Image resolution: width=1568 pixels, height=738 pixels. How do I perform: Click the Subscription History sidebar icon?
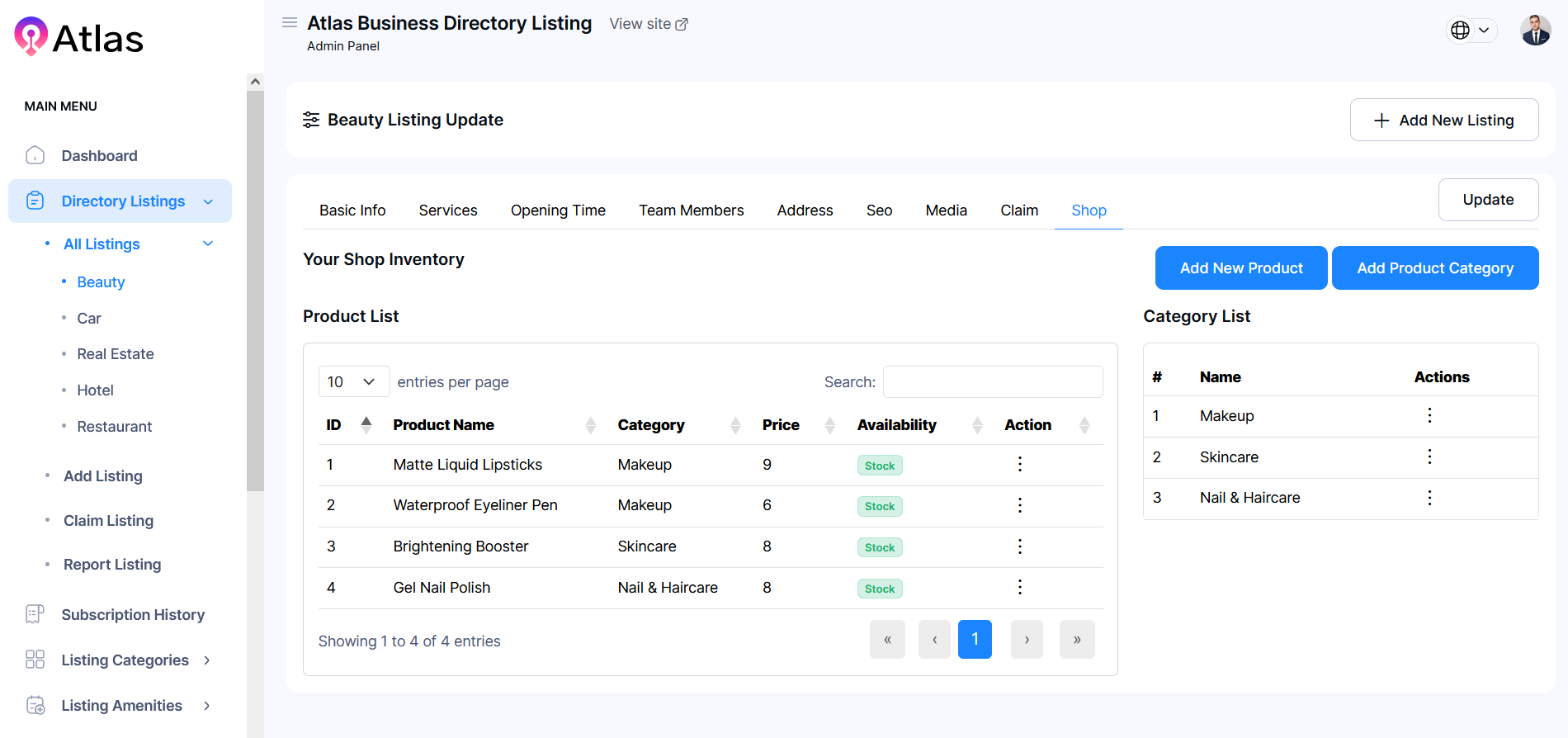coord(35,614)
